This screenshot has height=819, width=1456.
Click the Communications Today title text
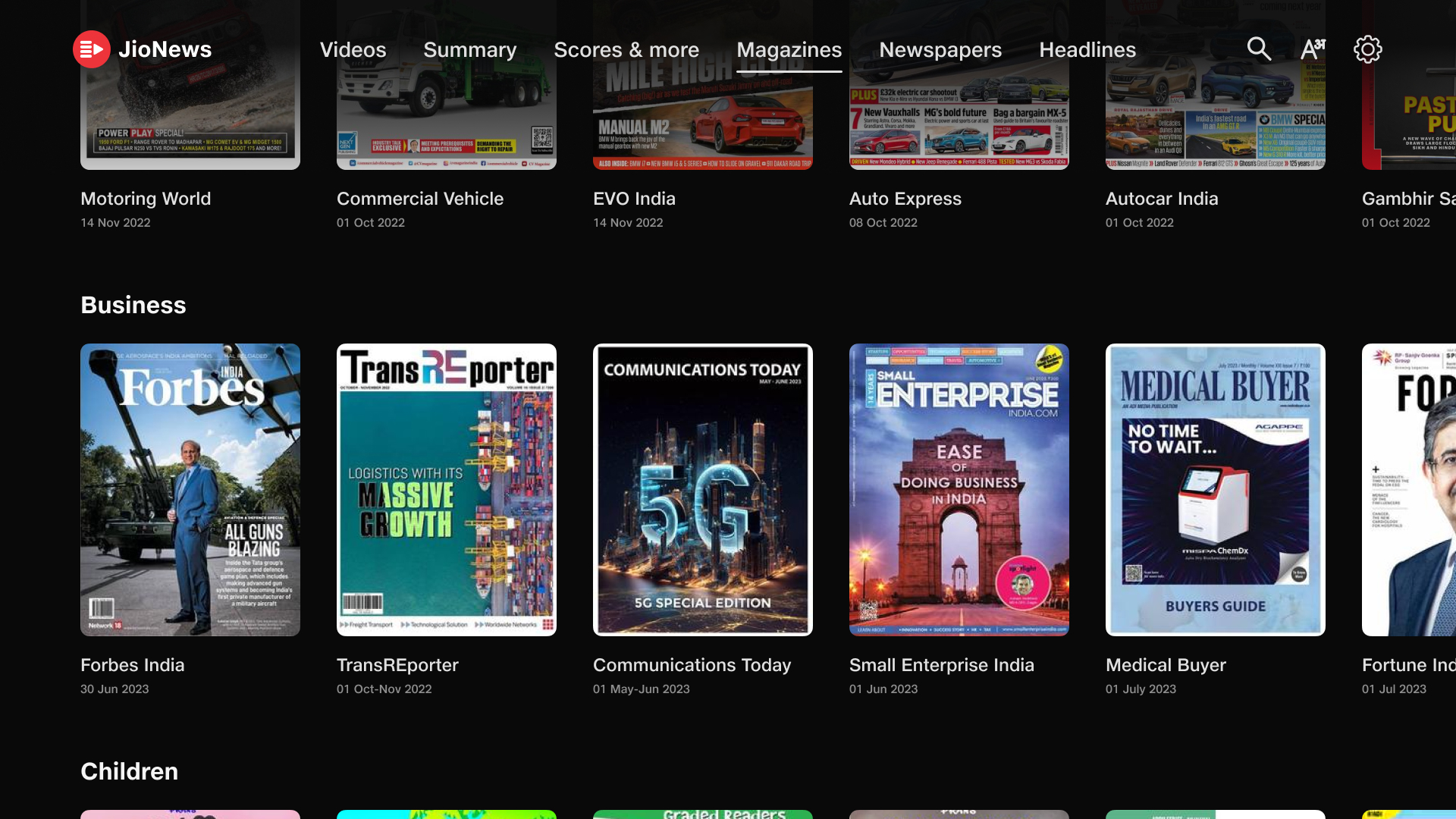click(x=692, y=665)
